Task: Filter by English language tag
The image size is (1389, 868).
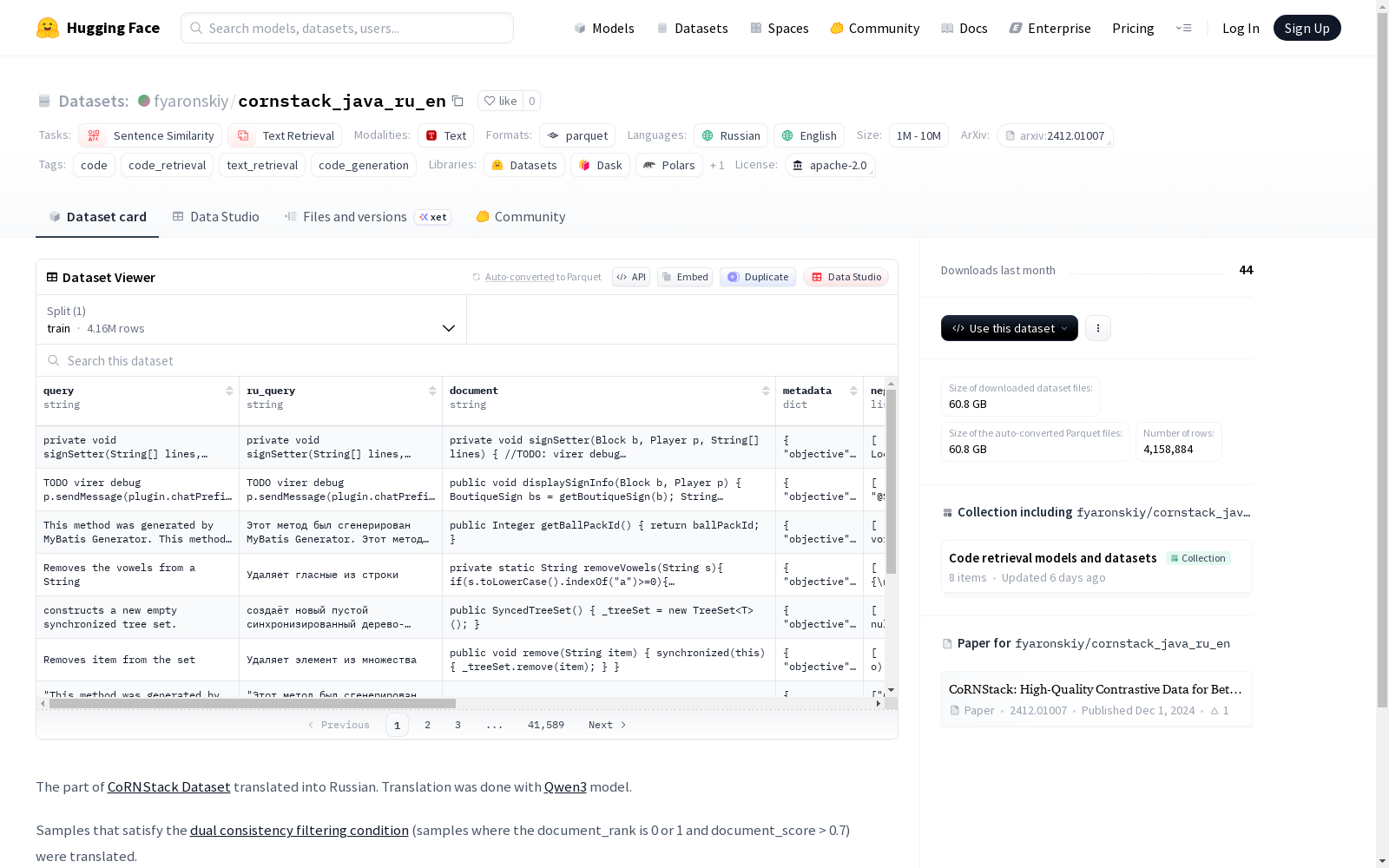Action: pyautogui.click(x=809, y=135)
